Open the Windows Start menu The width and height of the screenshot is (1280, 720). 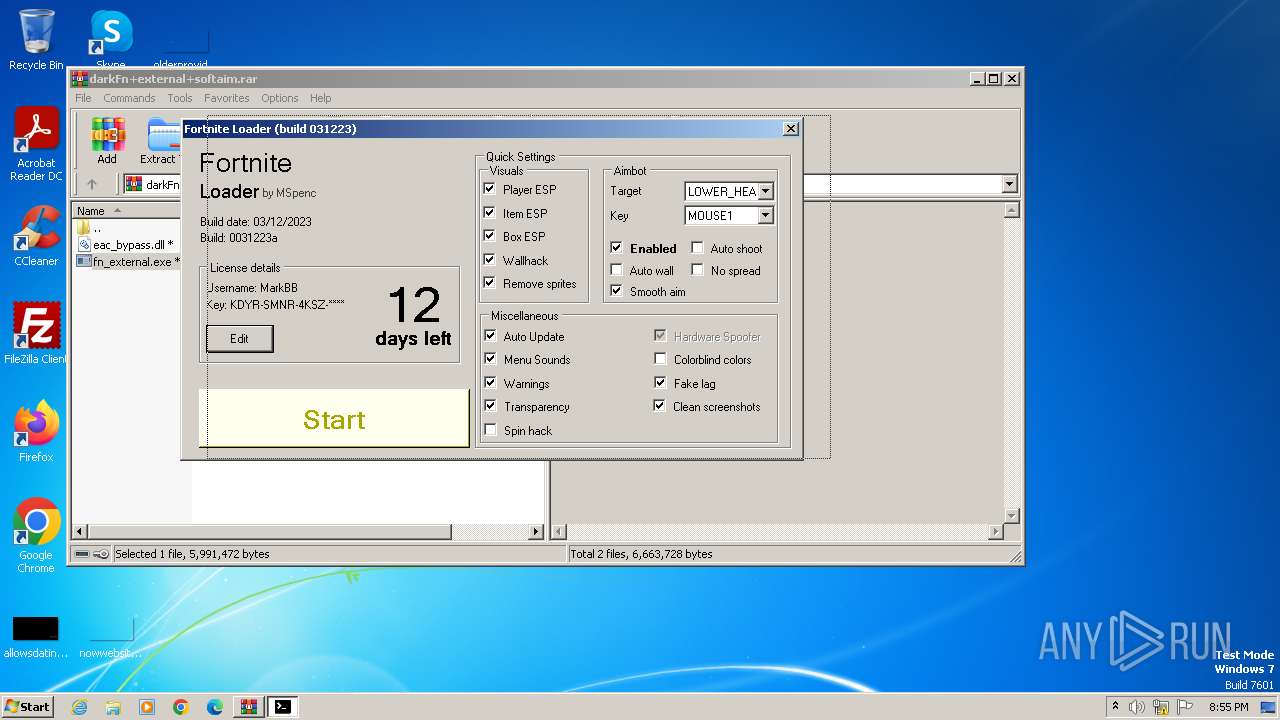(27, 707)
